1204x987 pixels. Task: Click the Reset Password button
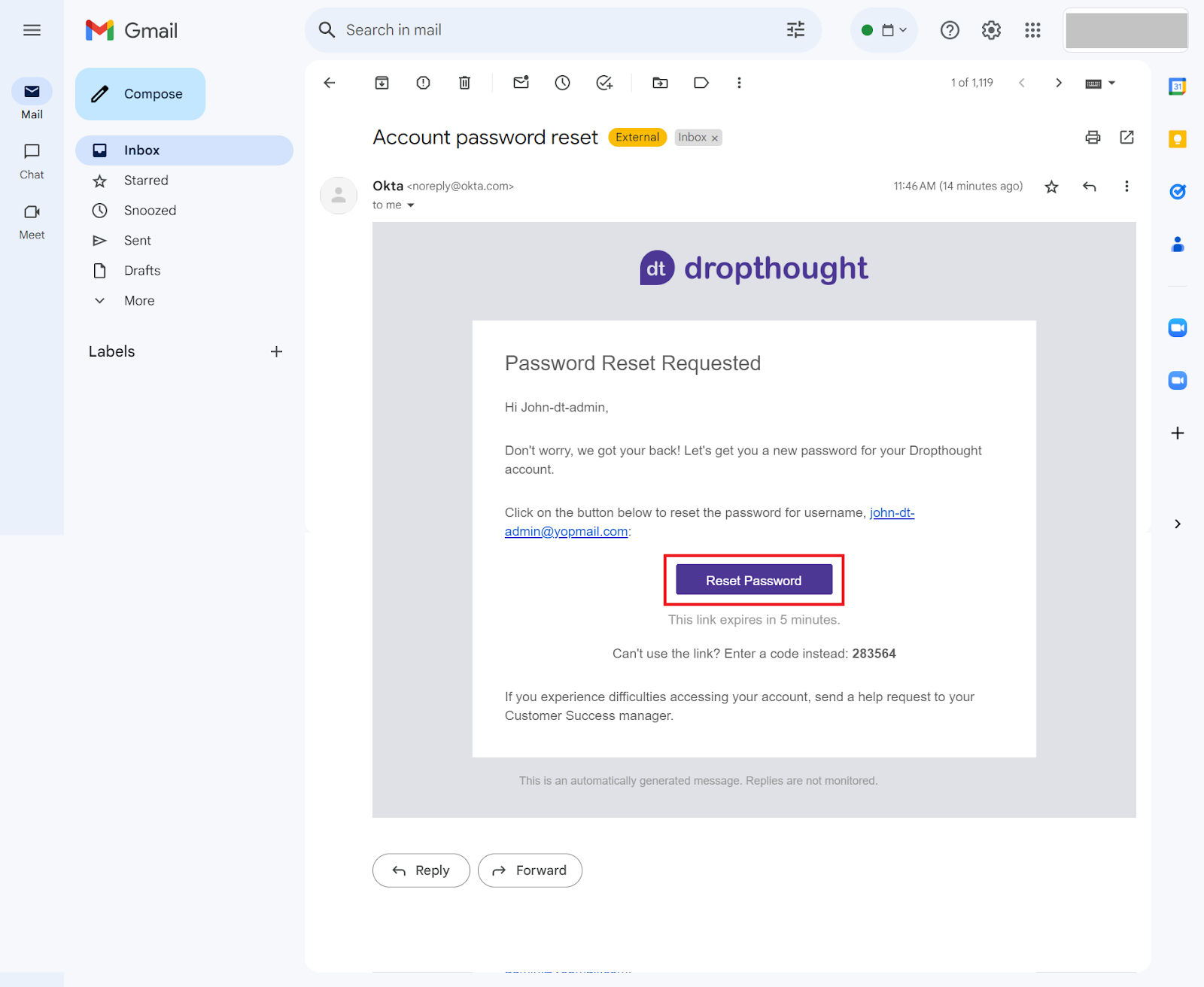(x=753, y=580)
